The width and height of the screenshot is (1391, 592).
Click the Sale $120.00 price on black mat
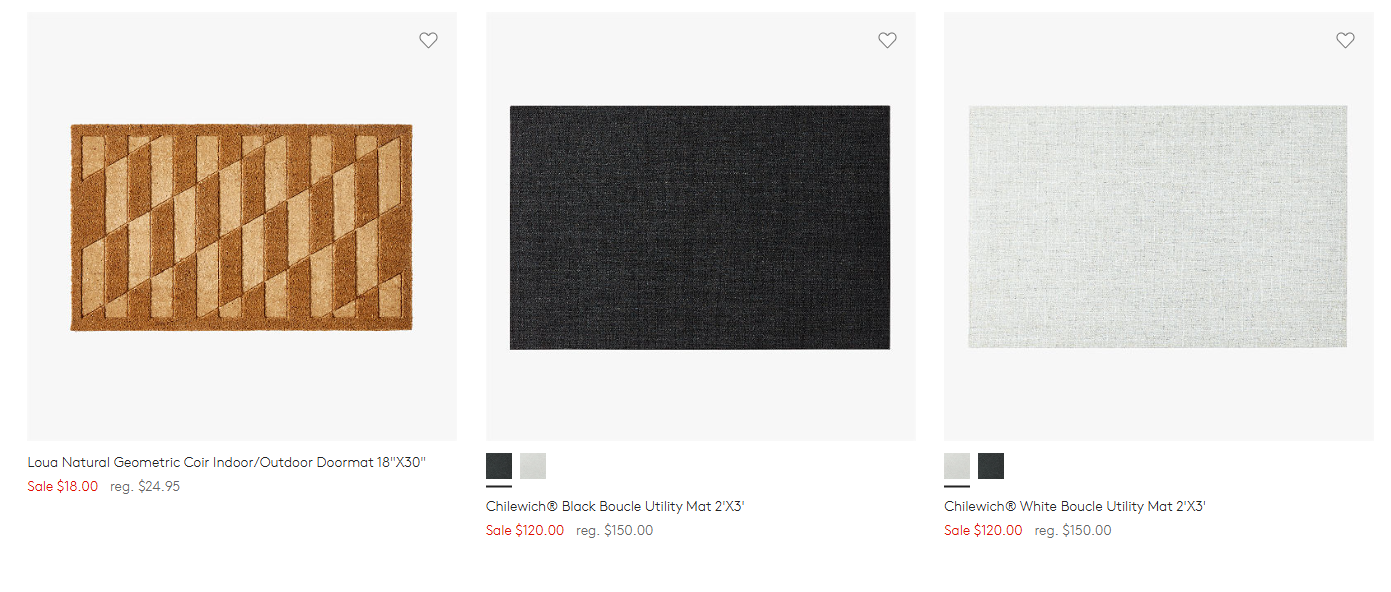[525, 530]
